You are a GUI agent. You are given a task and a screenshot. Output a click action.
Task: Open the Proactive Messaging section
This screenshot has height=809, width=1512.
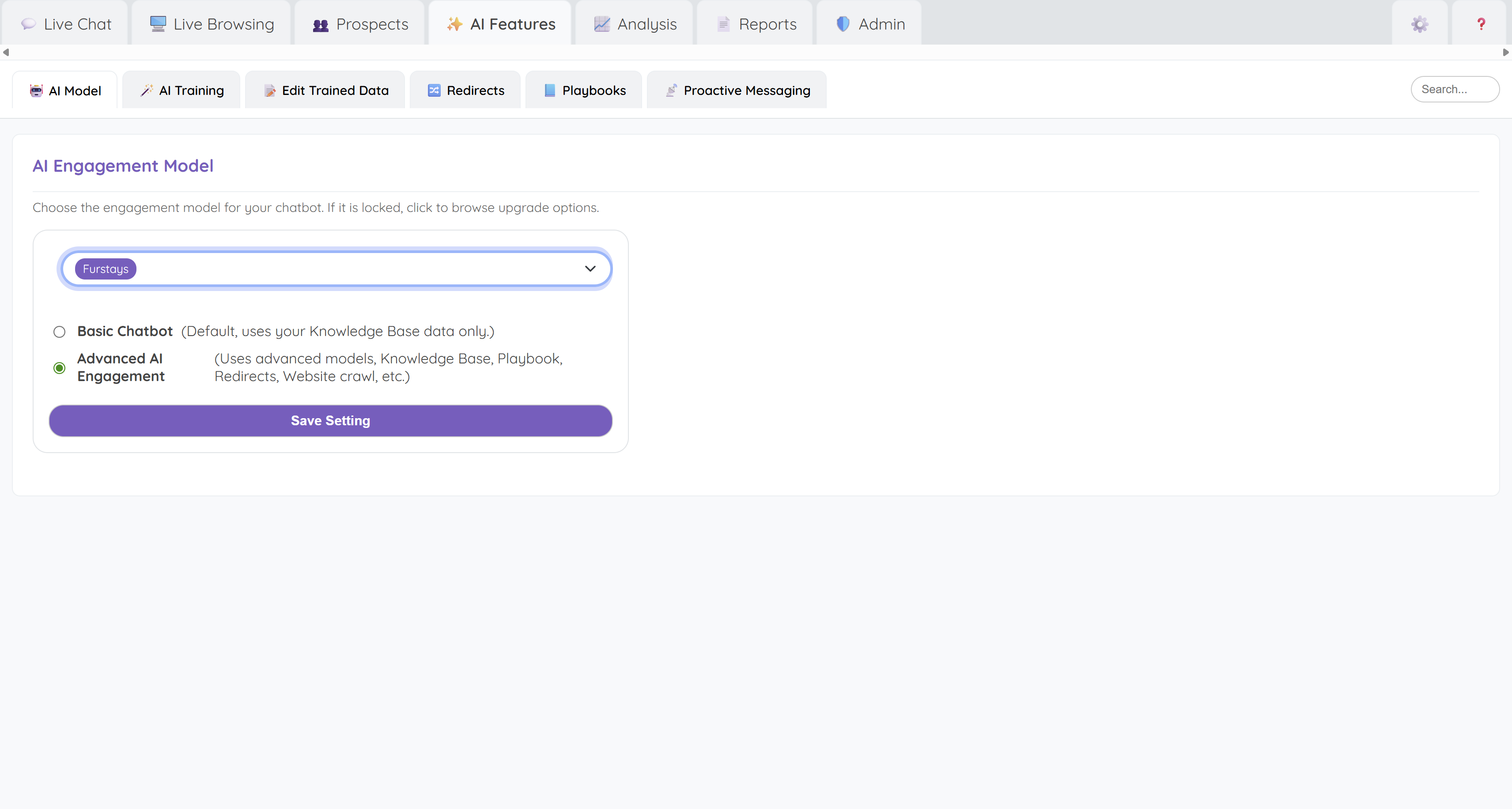coord(737,91)
